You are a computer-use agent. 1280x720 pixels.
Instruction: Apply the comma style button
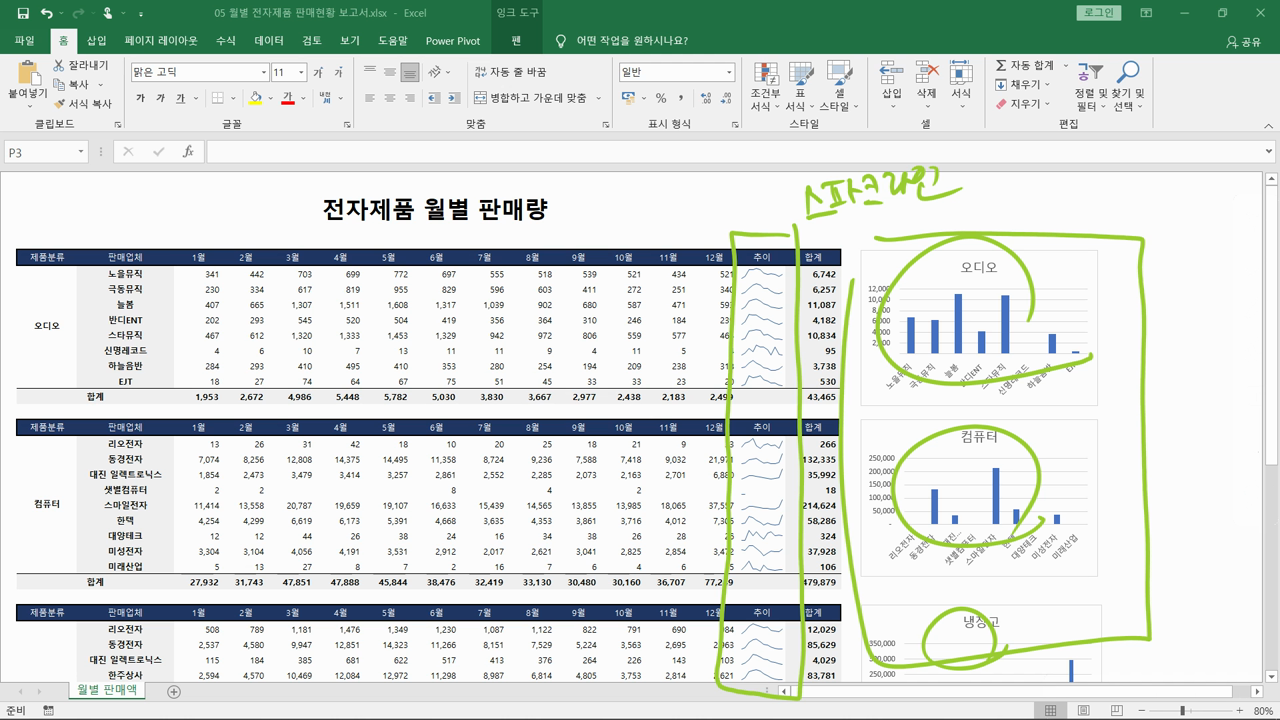(681, 98)
